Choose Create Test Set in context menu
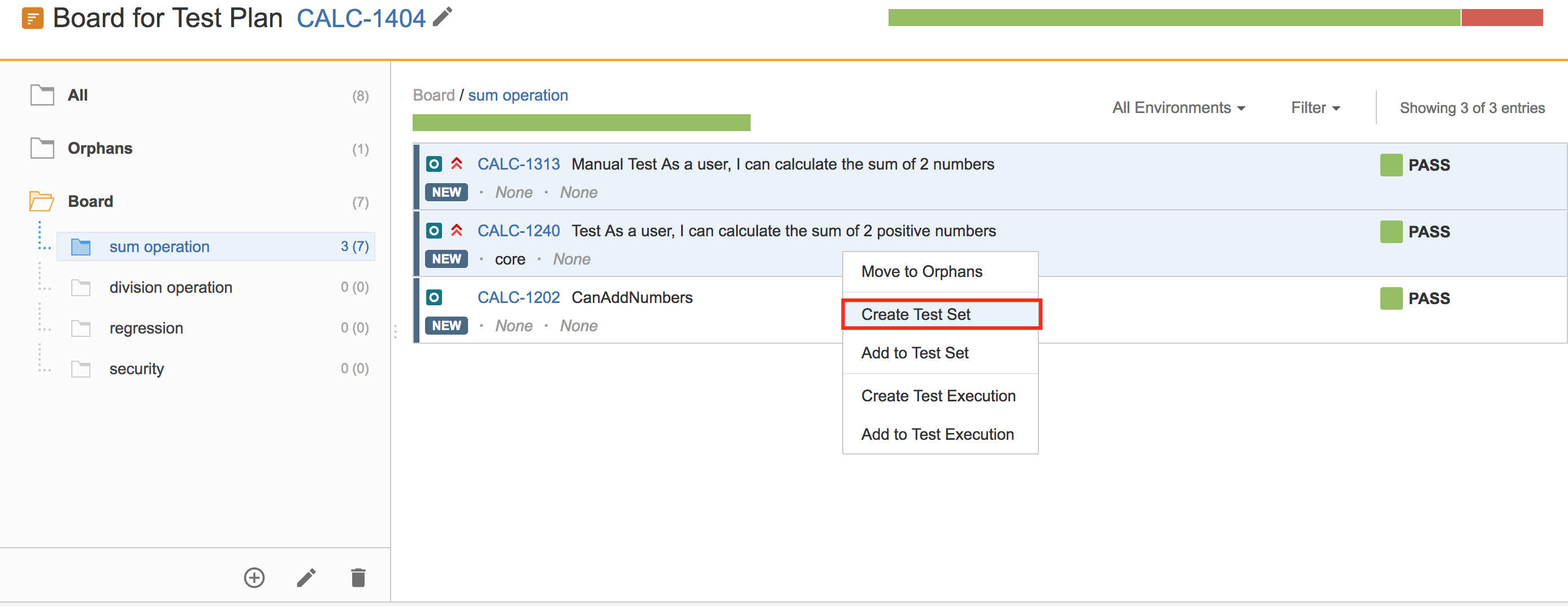Screen dimensions: 1568x606 (940, 314)
